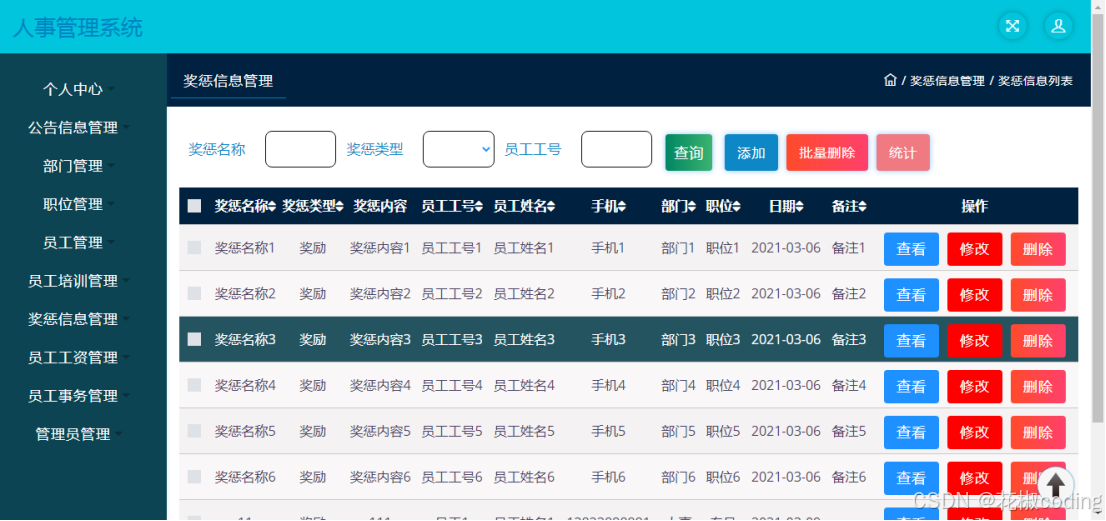Check the row for 奖惩名称3

coord(194,339)
